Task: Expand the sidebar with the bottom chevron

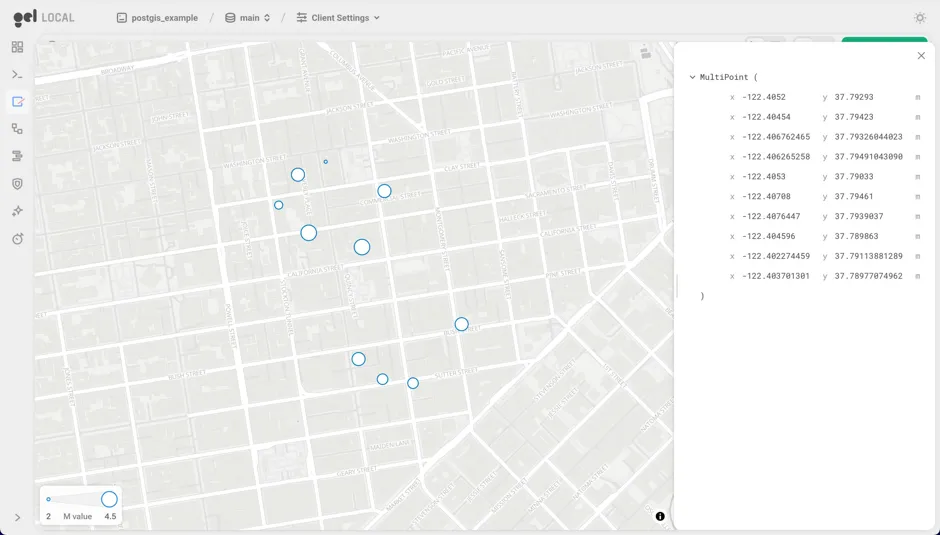Action: click(17, 517)
